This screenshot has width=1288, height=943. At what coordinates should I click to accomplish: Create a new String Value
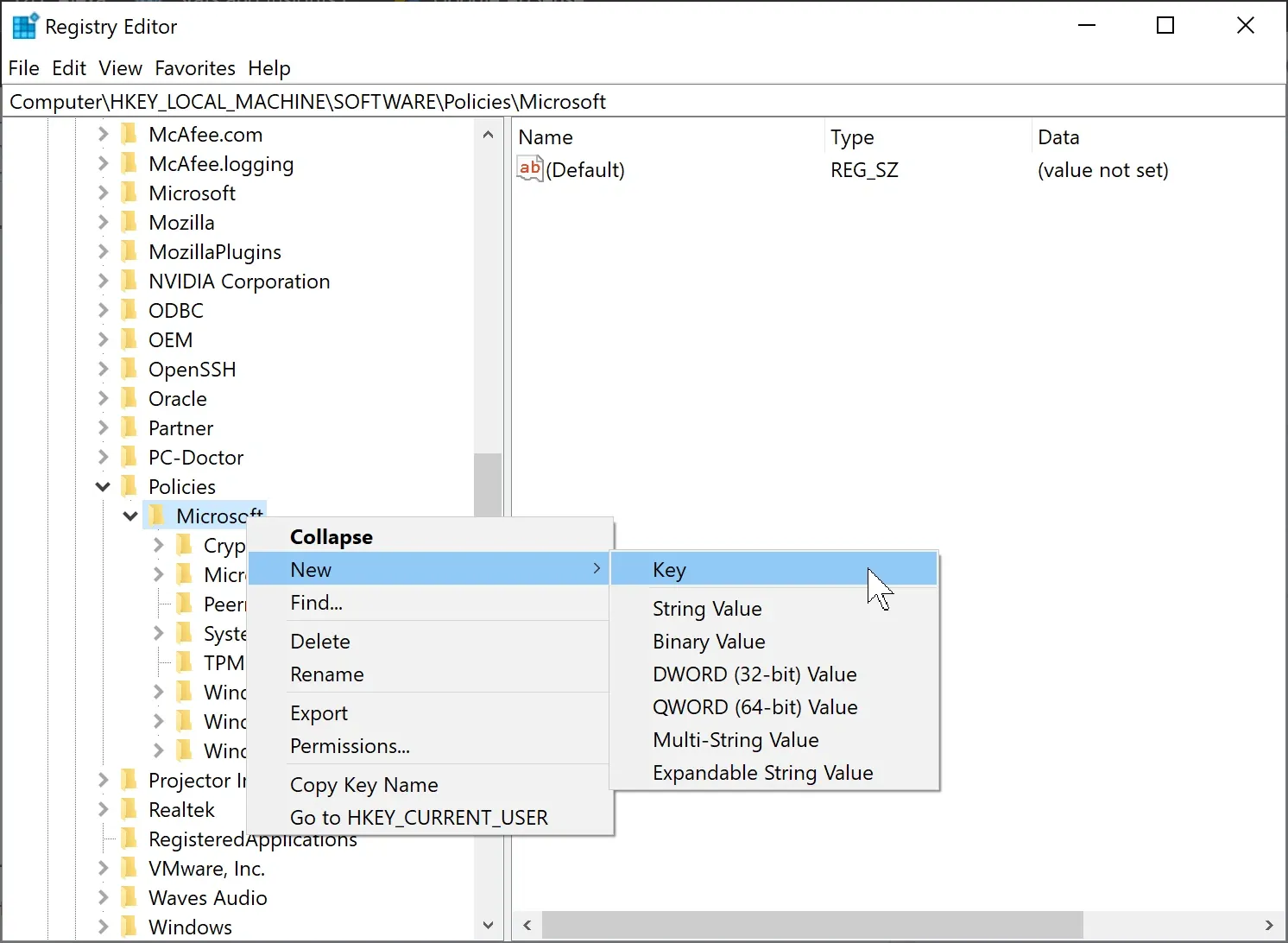(x=773, y=608)
